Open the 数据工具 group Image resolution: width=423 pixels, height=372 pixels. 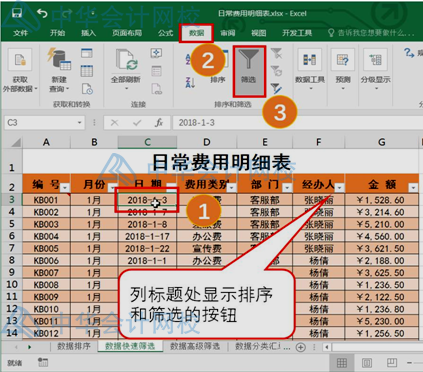pos(310,69)
